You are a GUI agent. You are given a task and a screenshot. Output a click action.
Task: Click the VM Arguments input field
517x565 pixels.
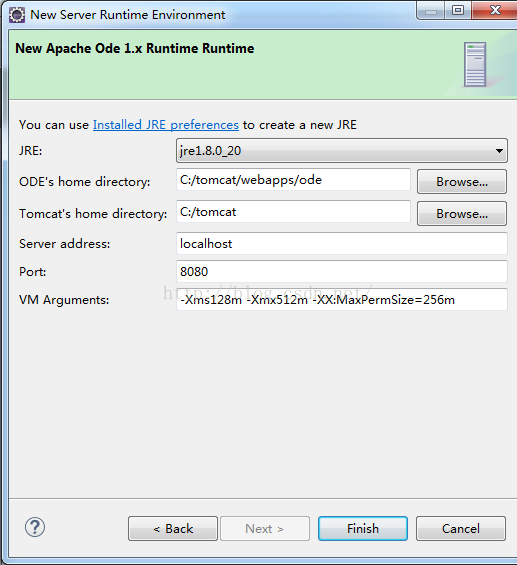342,299
